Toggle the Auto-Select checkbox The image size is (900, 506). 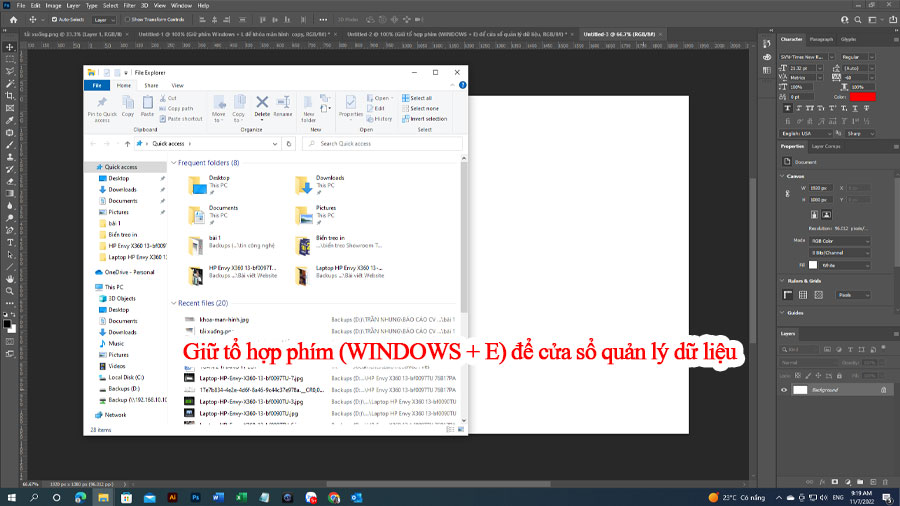pos(55,20)
